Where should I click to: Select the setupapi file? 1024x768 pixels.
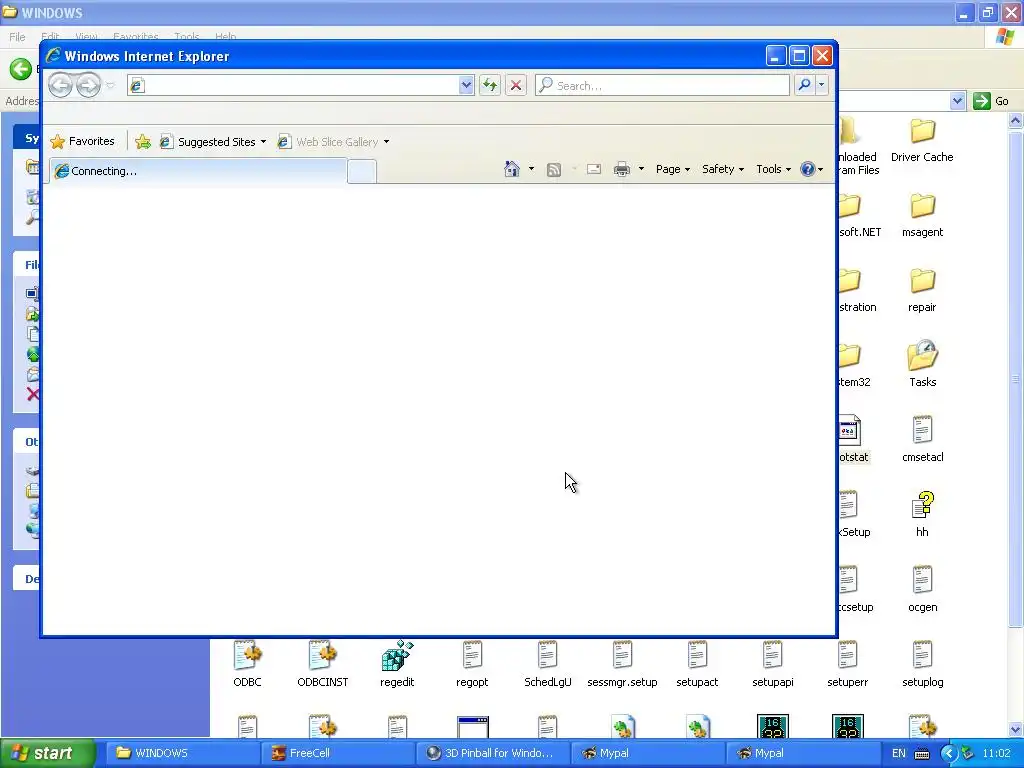click(773, 665)
